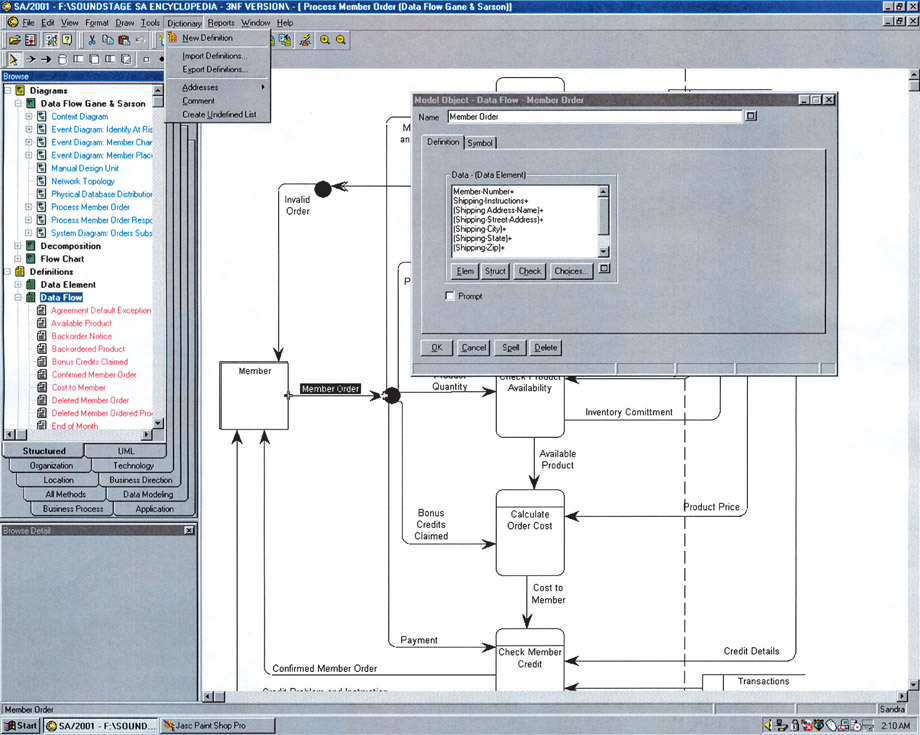
Task: Expand the Context Diagram node
Action: click(x=29, y=116)
